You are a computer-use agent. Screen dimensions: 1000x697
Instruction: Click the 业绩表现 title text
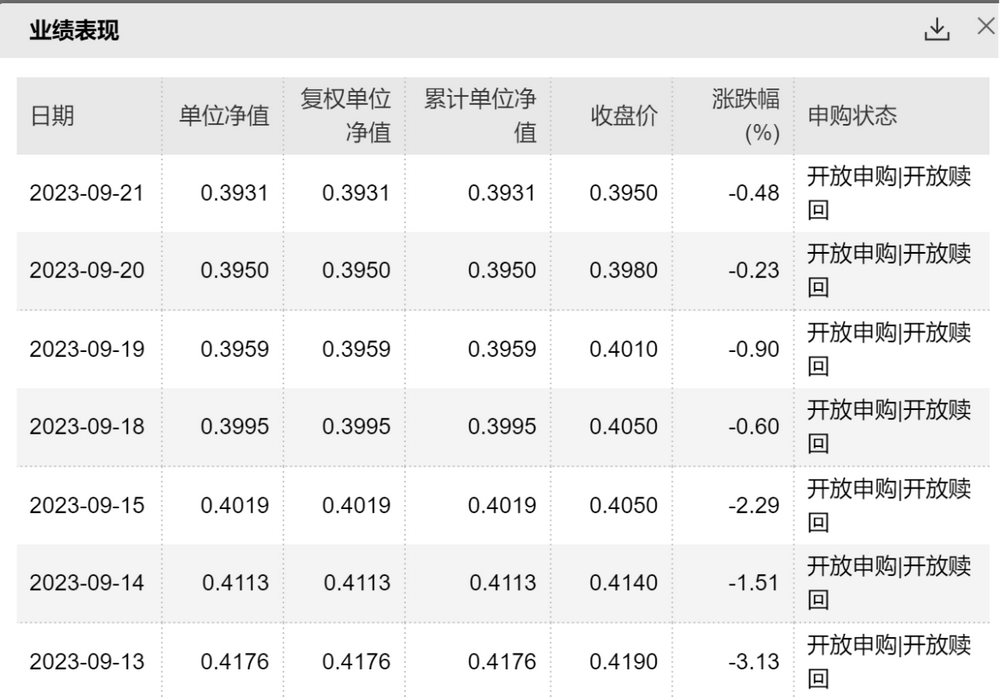[x=74, y=30]
